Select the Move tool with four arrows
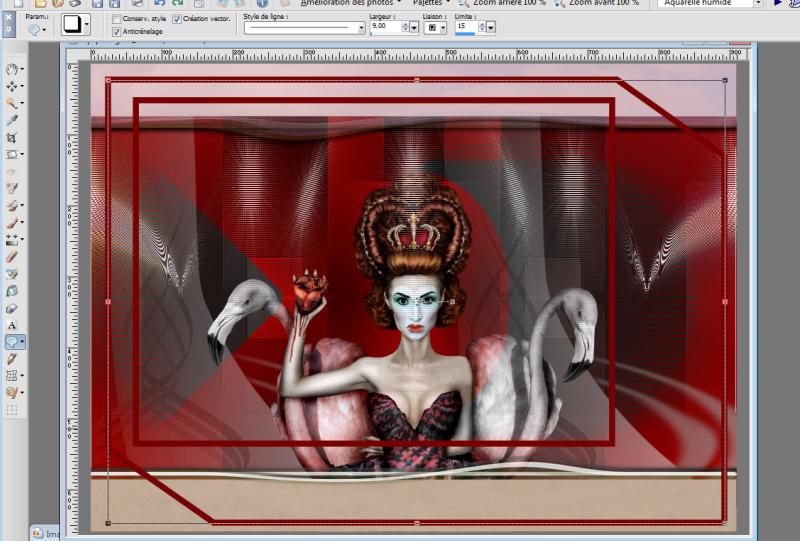 click(12, 86)
